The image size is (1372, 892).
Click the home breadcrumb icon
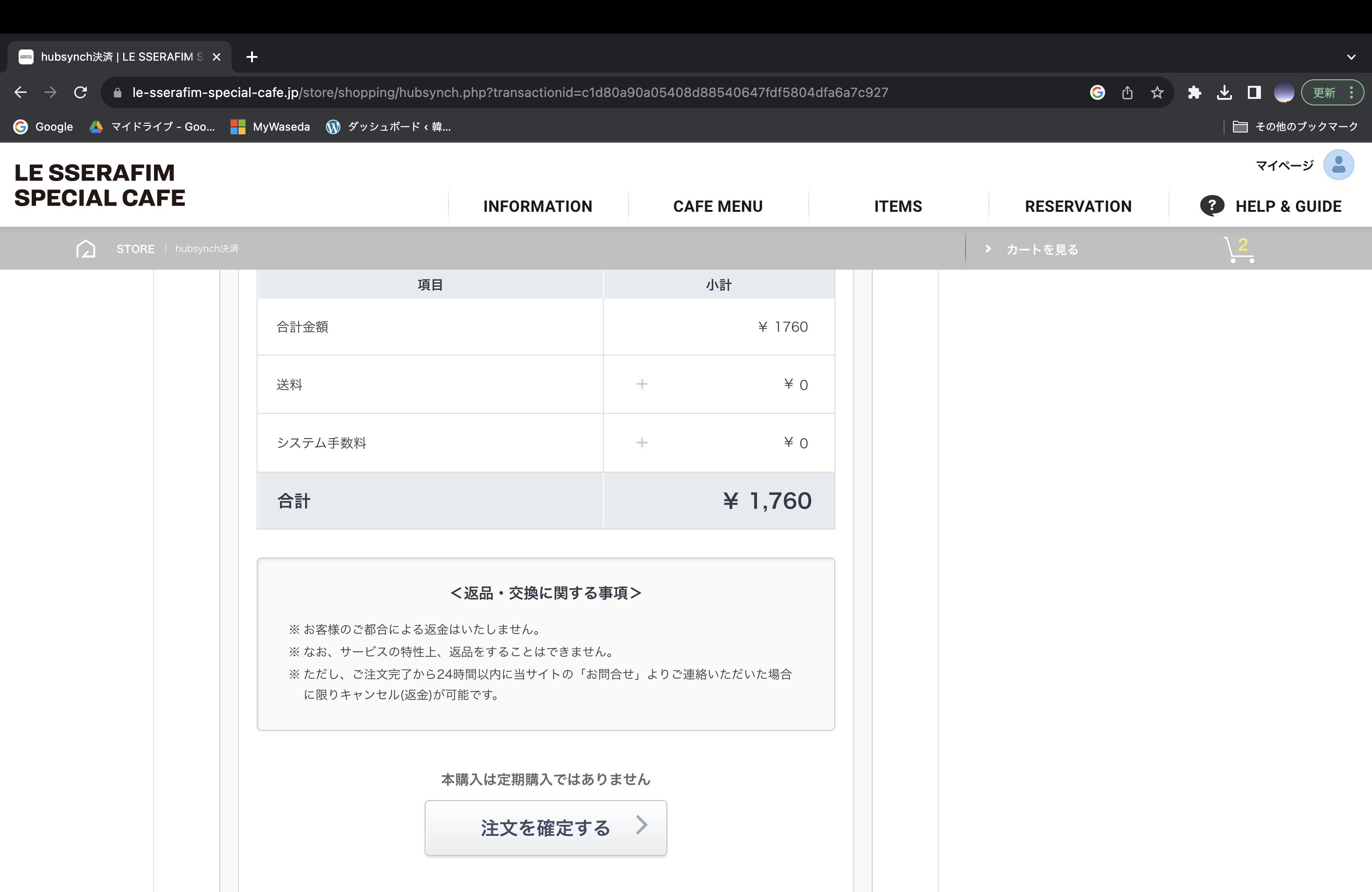pos(86,249)
